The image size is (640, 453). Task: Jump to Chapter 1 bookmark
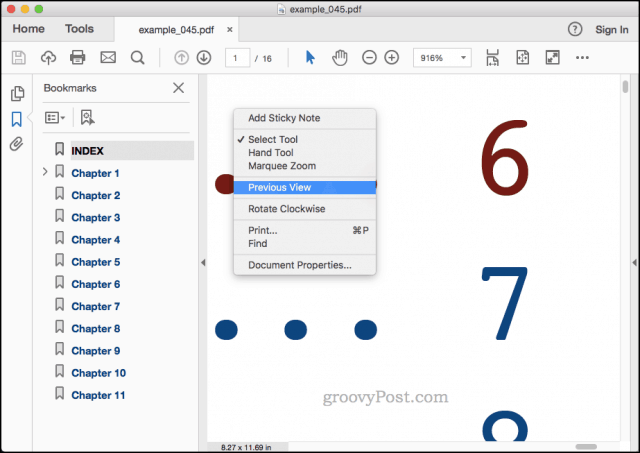point(95,173)
